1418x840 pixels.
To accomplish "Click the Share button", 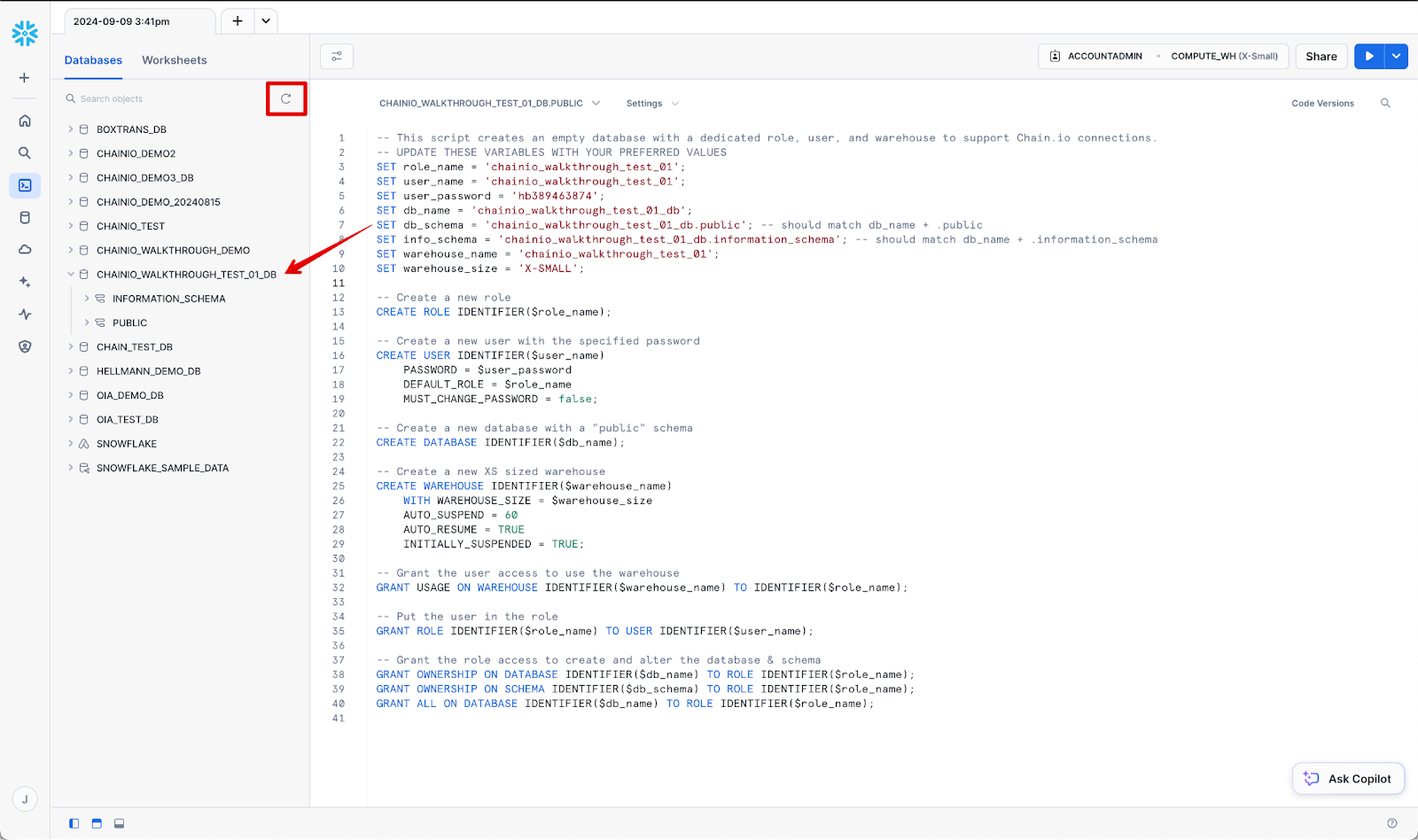I will point(1321,56).
